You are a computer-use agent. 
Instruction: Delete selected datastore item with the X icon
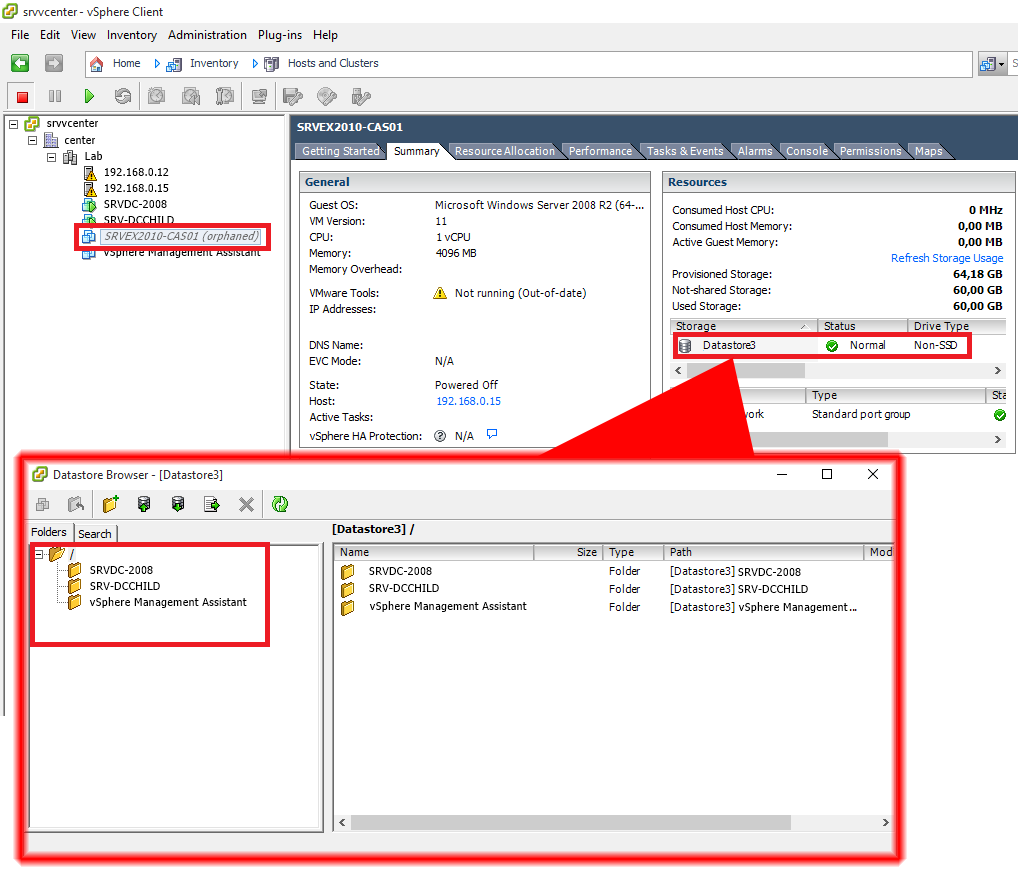click(245, 504)
